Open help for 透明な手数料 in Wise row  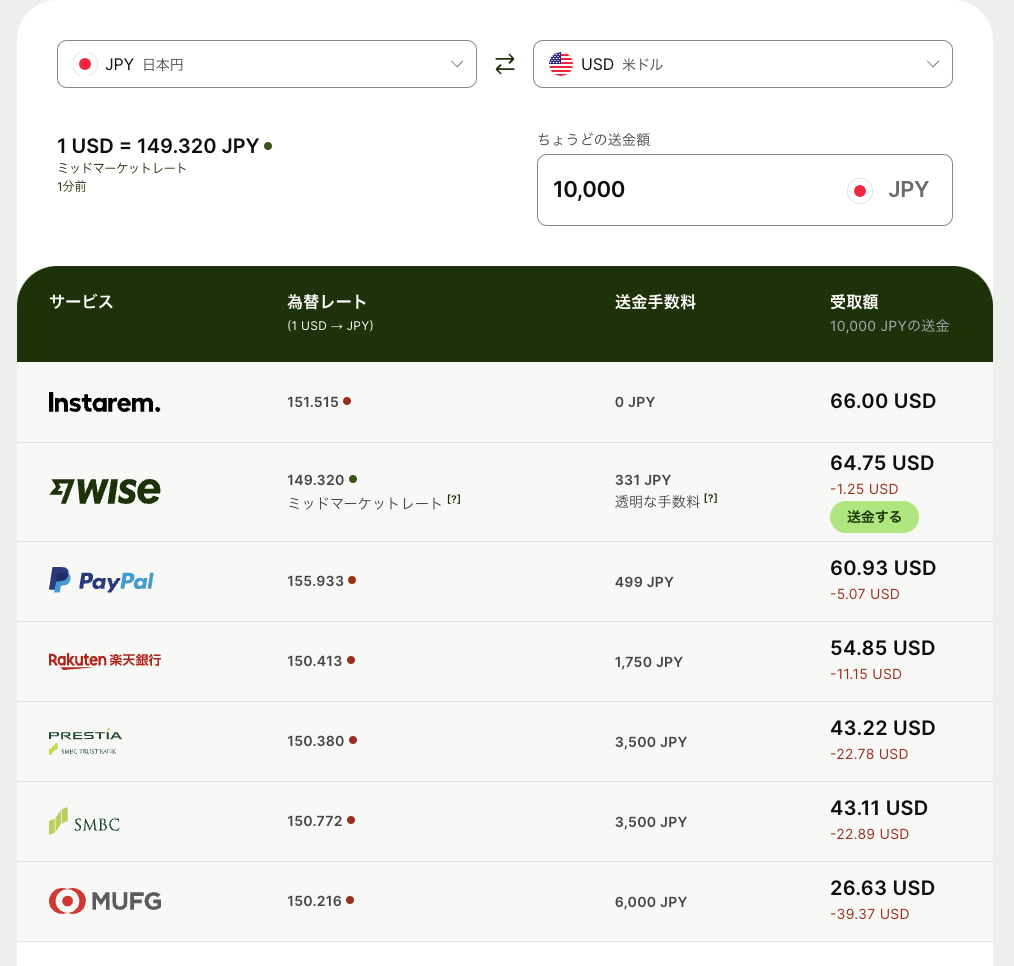click(x=711, y=498)
